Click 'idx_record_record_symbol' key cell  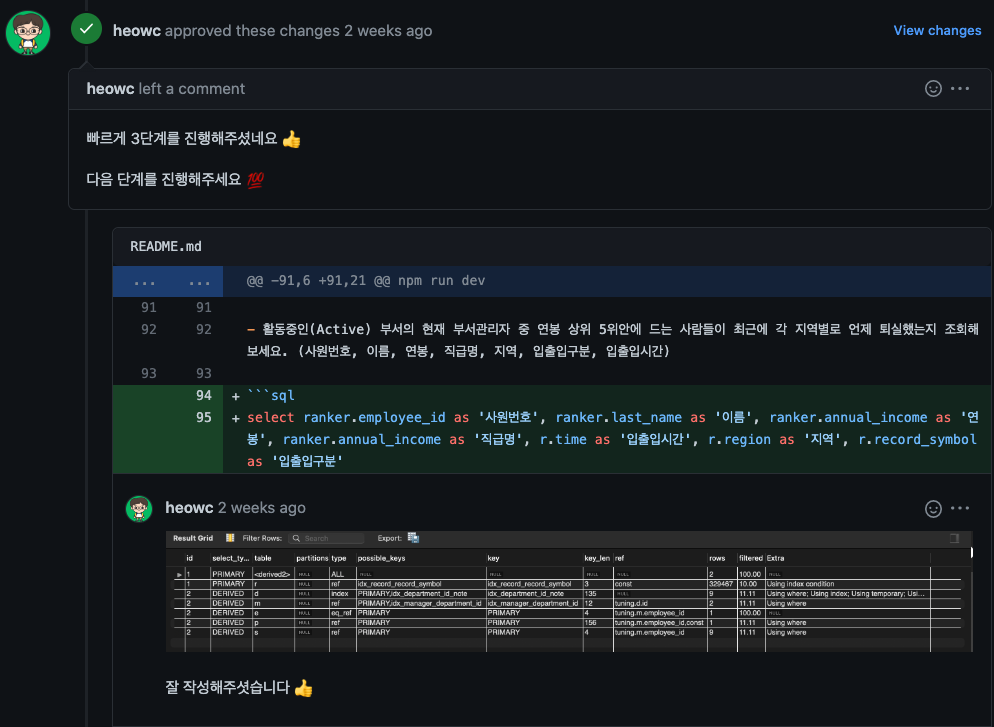[x=529, y=584]
